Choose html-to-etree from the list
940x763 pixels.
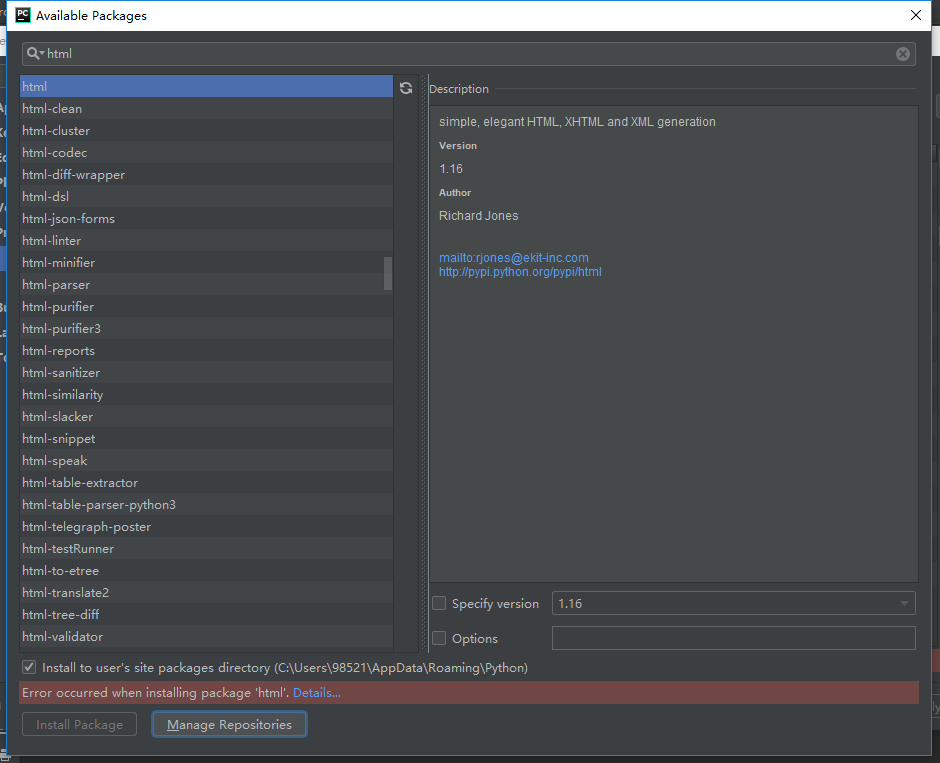click(206, 571)
